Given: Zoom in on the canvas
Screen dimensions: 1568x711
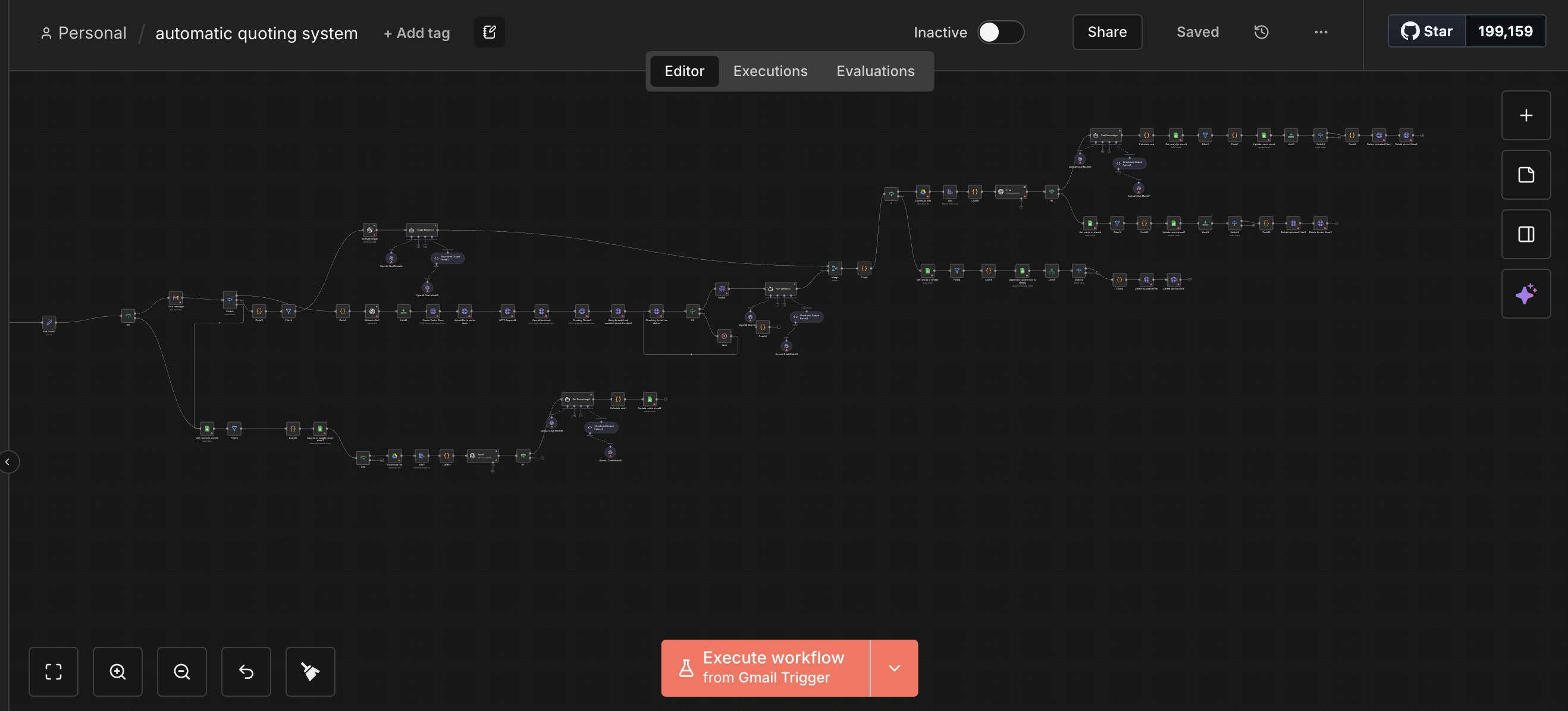Looking at the screenshot, I should tap(117, 671).
